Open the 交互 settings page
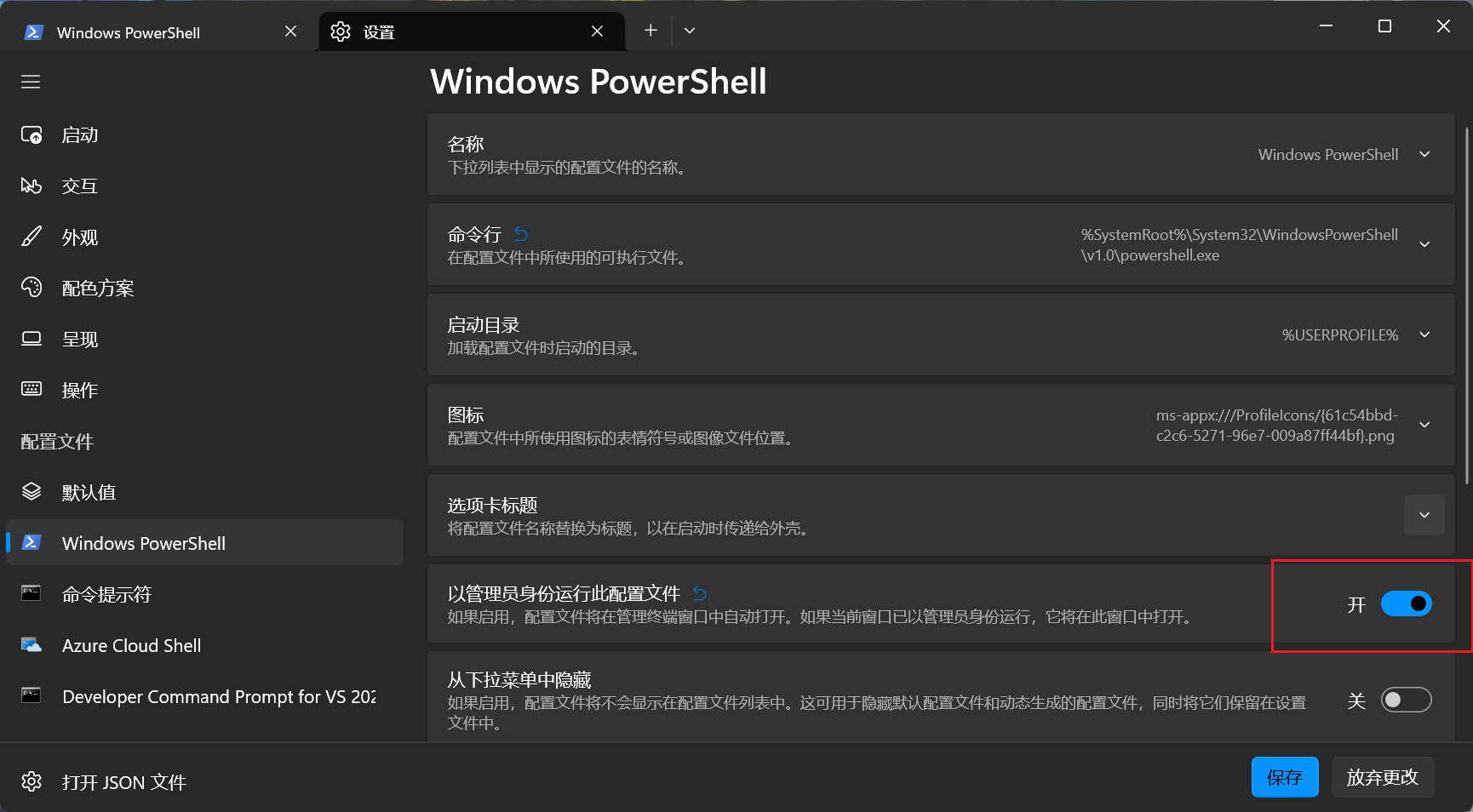Screen dimensions: 1473x812 click(204, 186)
